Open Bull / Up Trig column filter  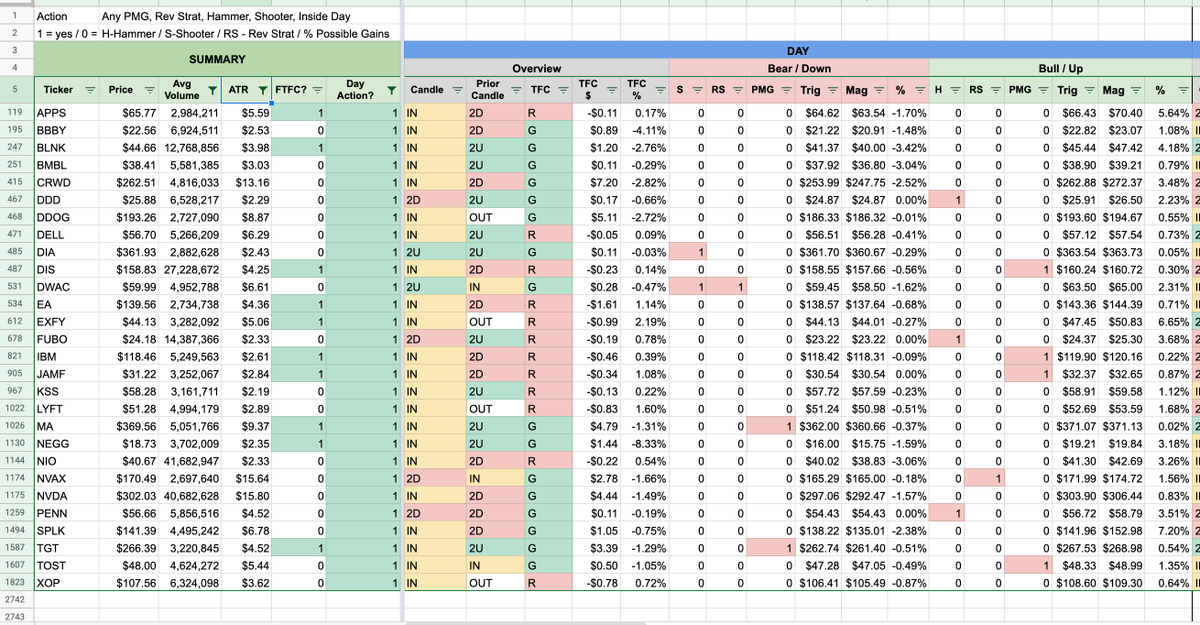[x=1091, y=90]
